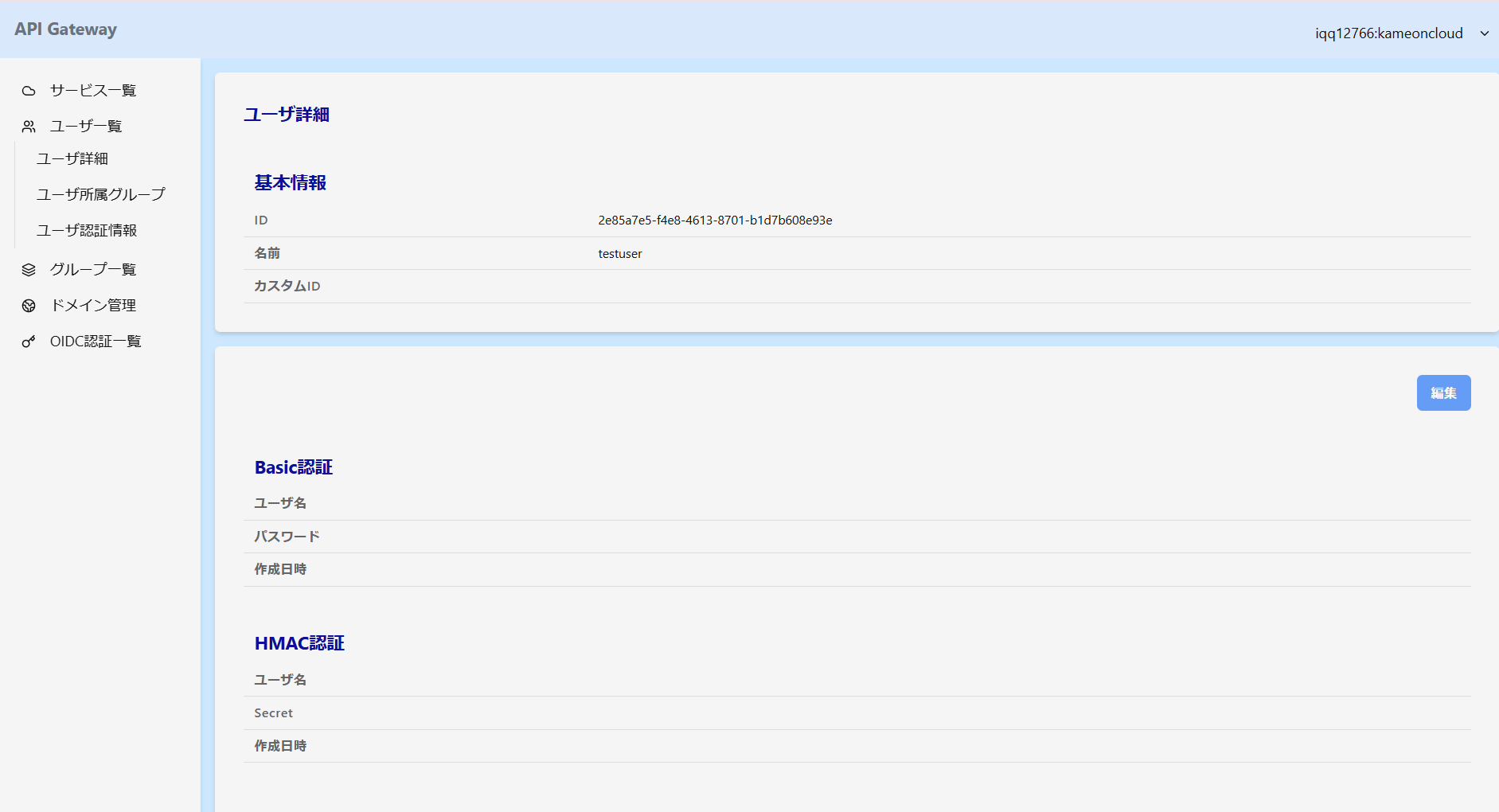
Task: Select ドメイン管理 in the sidebar
Action: (x=93, y=306)
